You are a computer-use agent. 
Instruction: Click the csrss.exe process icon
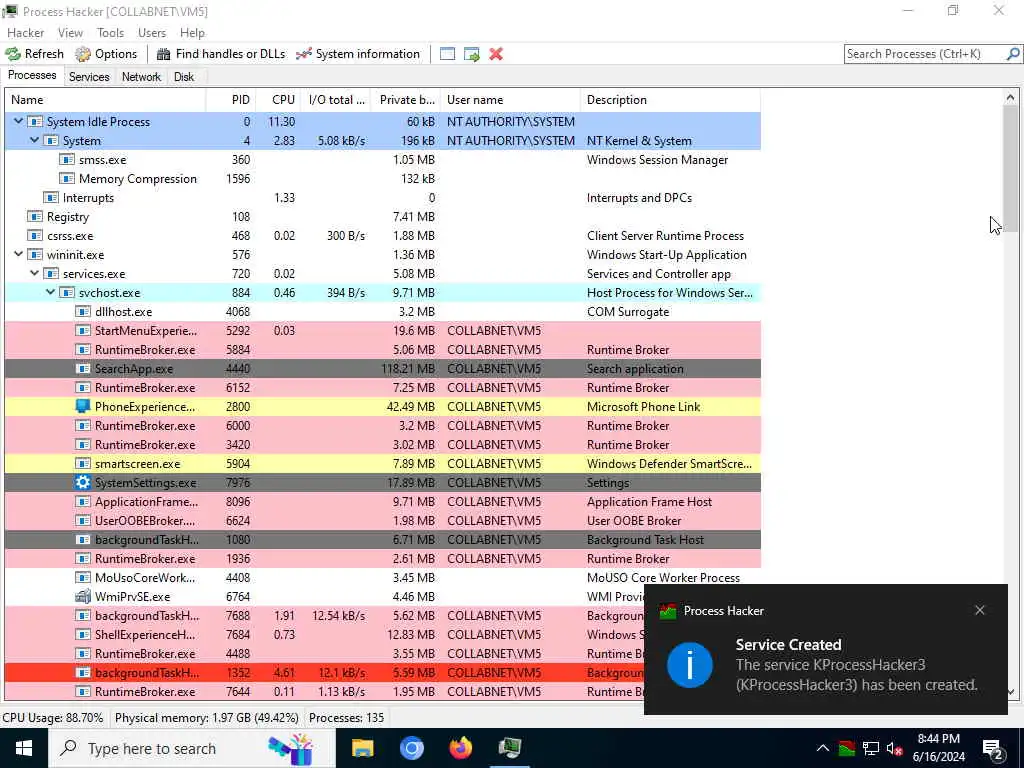tap(35, 236)
